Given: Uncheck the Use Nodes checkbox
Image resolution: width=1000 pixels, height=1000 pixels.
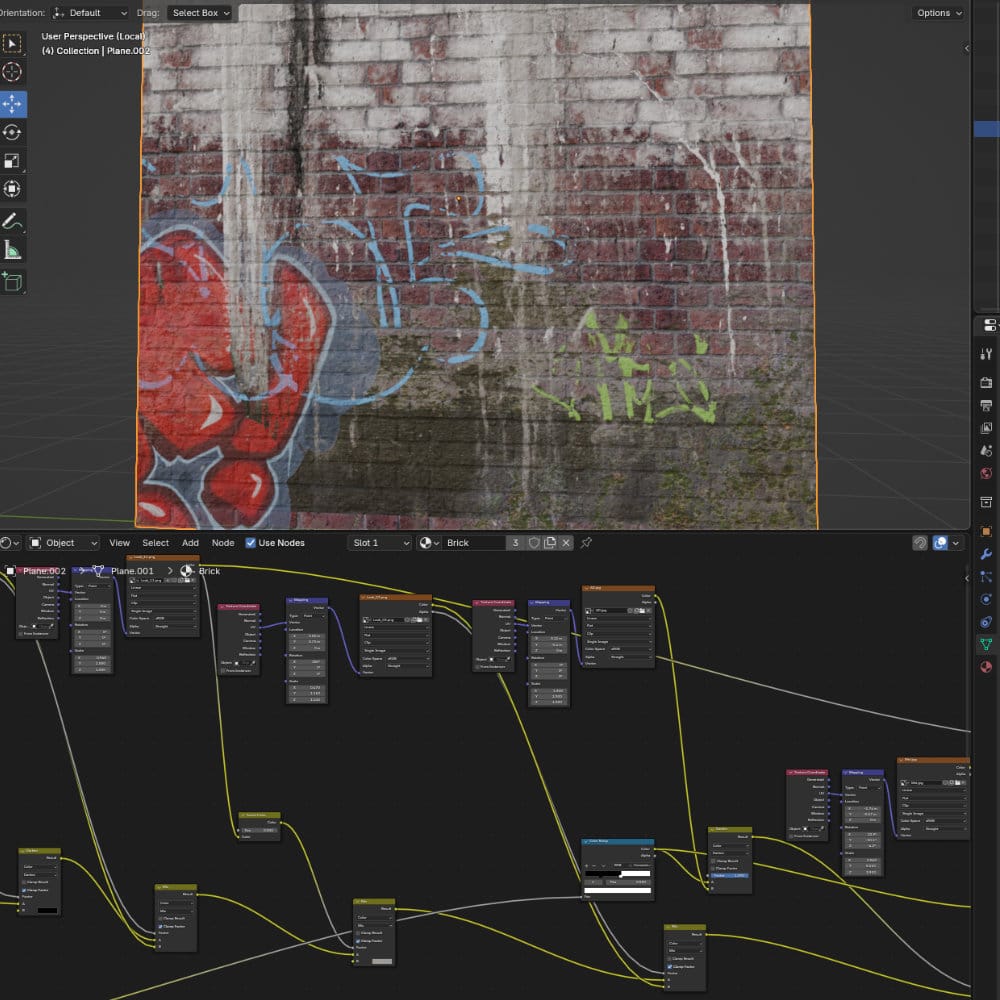Looking at the screenshot, I should [x=250, y=543].
